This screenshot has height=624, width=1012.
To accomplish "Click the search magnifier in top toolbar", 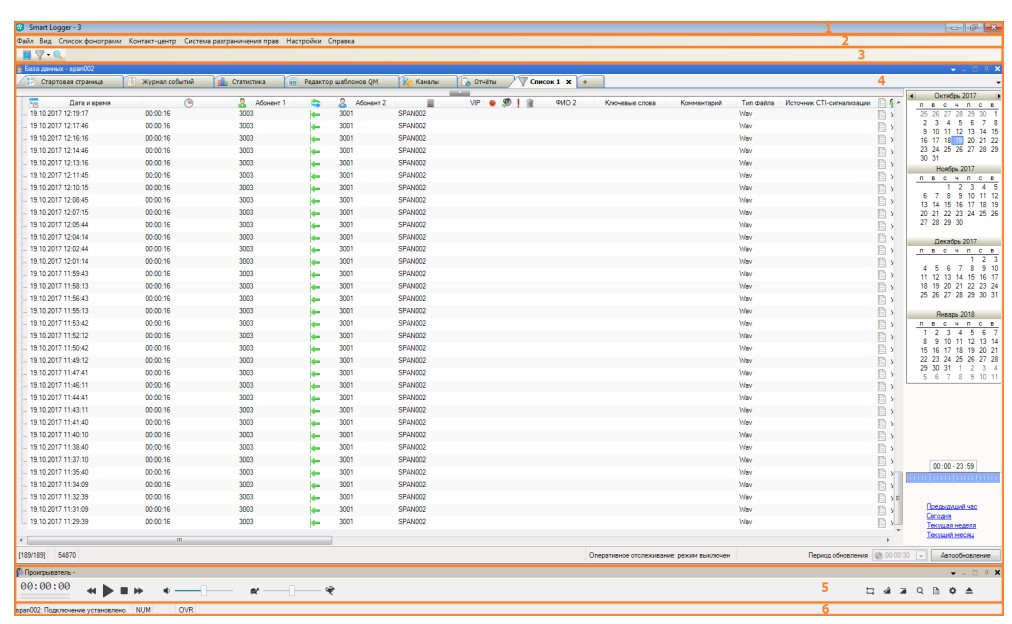I will (58, 53).
